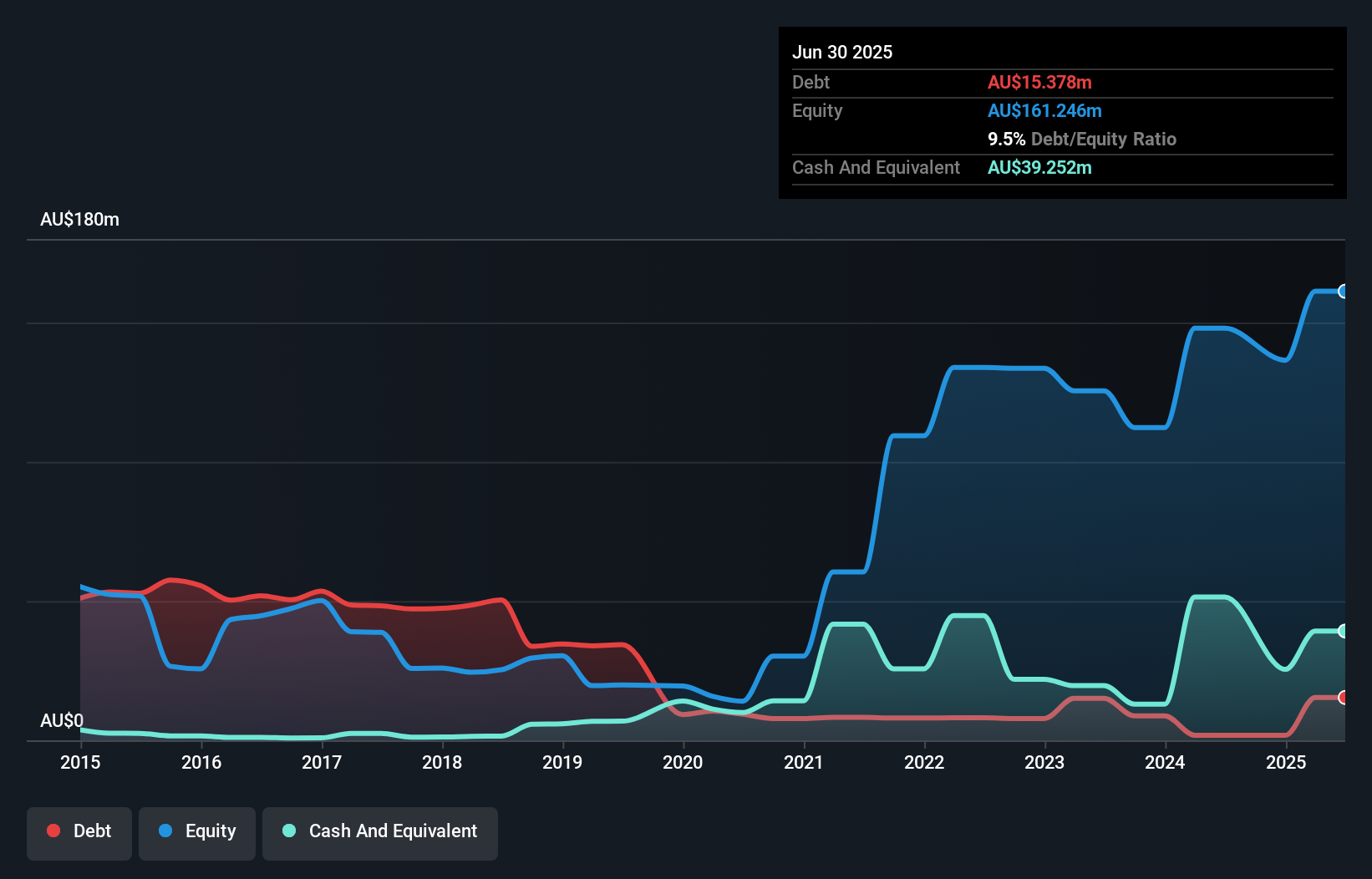Click the Equity row label in tooltip
The image size is (1372, 879).
click(817, 110)
